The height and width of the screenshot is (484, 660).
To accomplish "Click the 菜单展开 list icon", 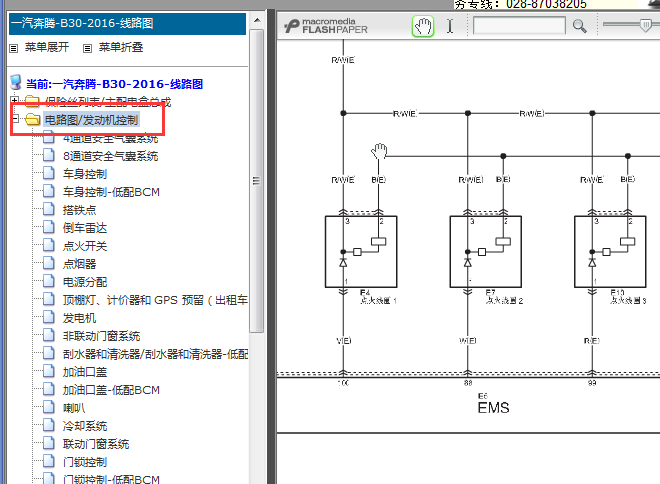I will click(x=14, y=48).
